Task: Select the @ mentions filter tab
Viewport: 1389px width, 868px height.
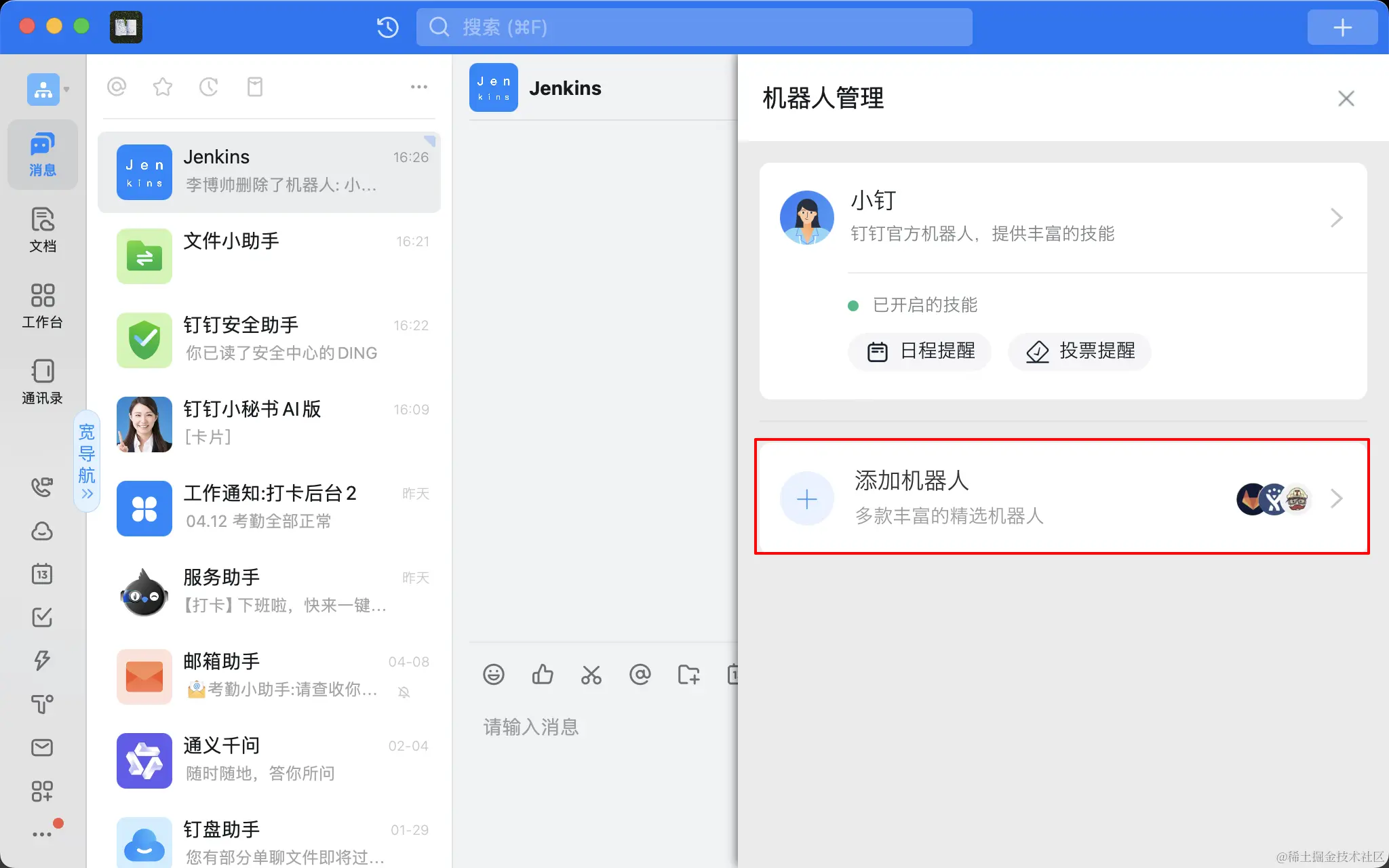Action: [x=117, y=87]
